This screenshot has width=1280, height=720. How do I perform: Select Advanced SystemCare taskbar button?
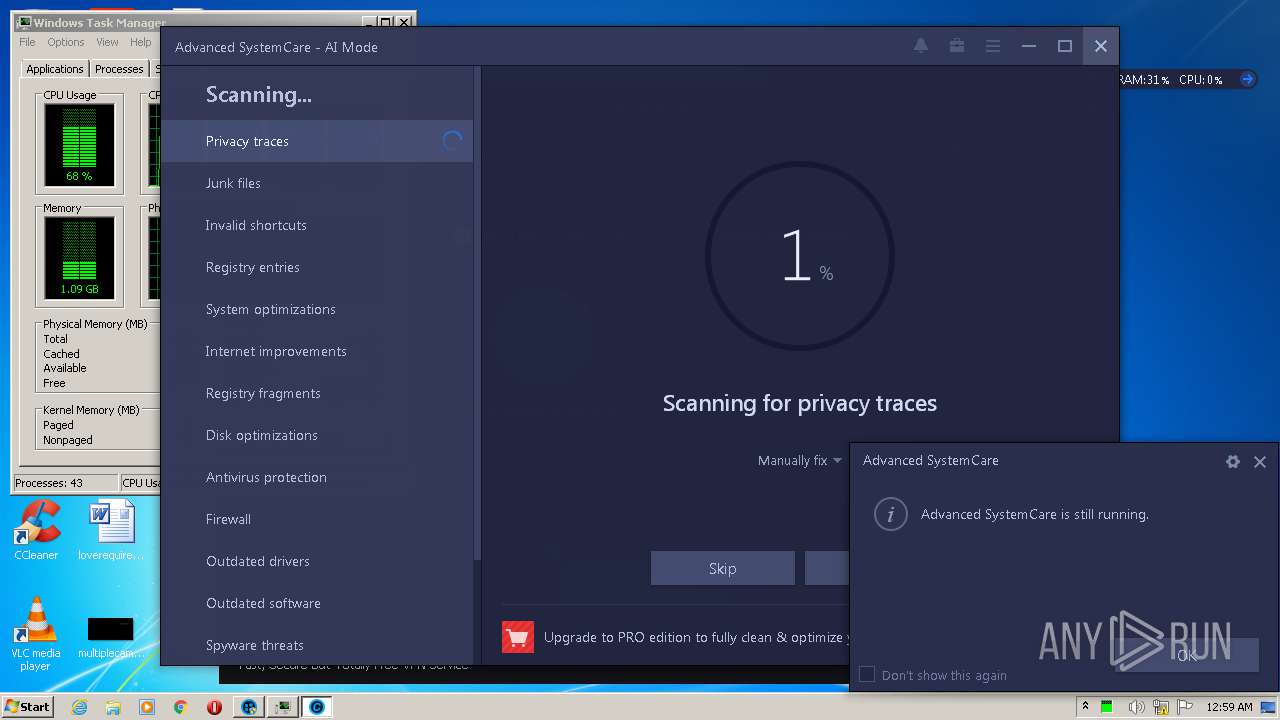[x=317, y=707]
